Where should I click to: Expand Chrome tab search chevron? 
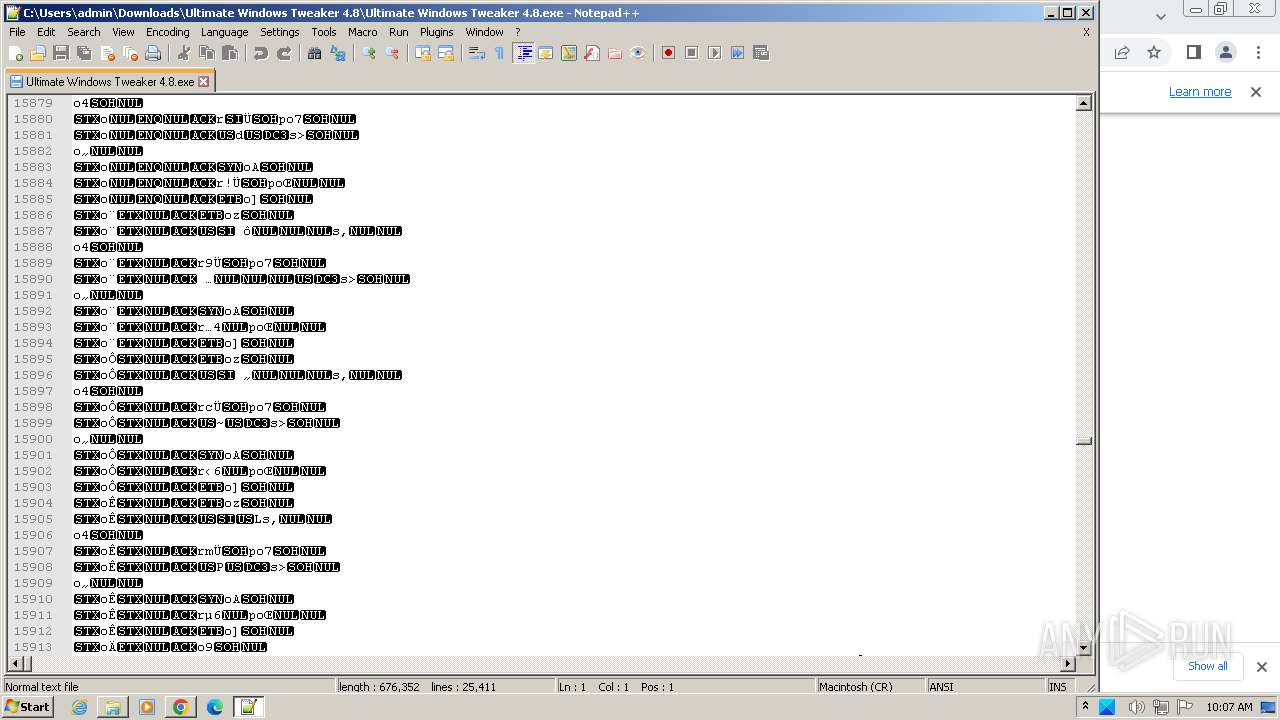(1161, 16)
